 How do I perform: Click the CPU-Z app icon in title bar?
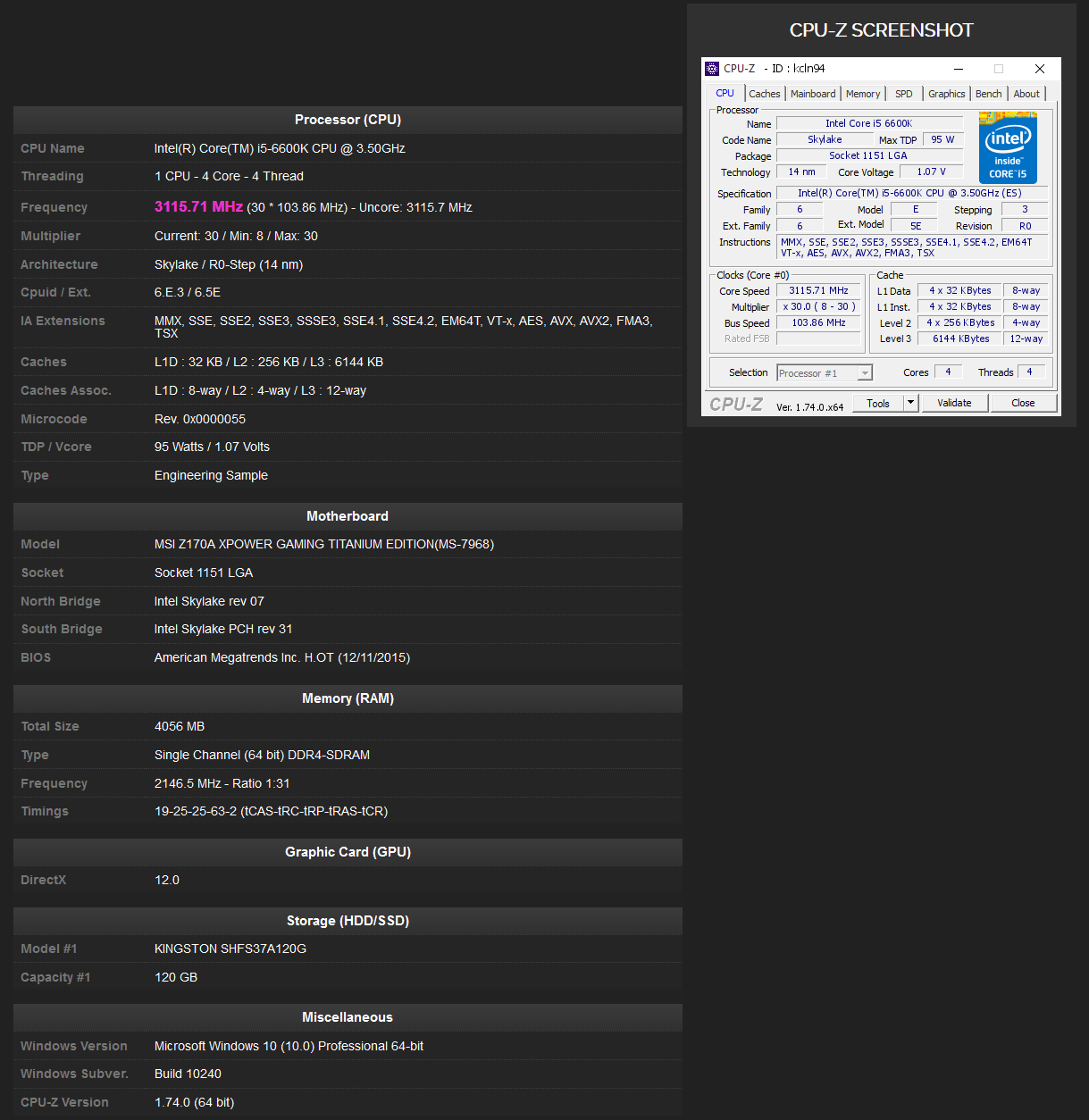(x=712, y=69)
